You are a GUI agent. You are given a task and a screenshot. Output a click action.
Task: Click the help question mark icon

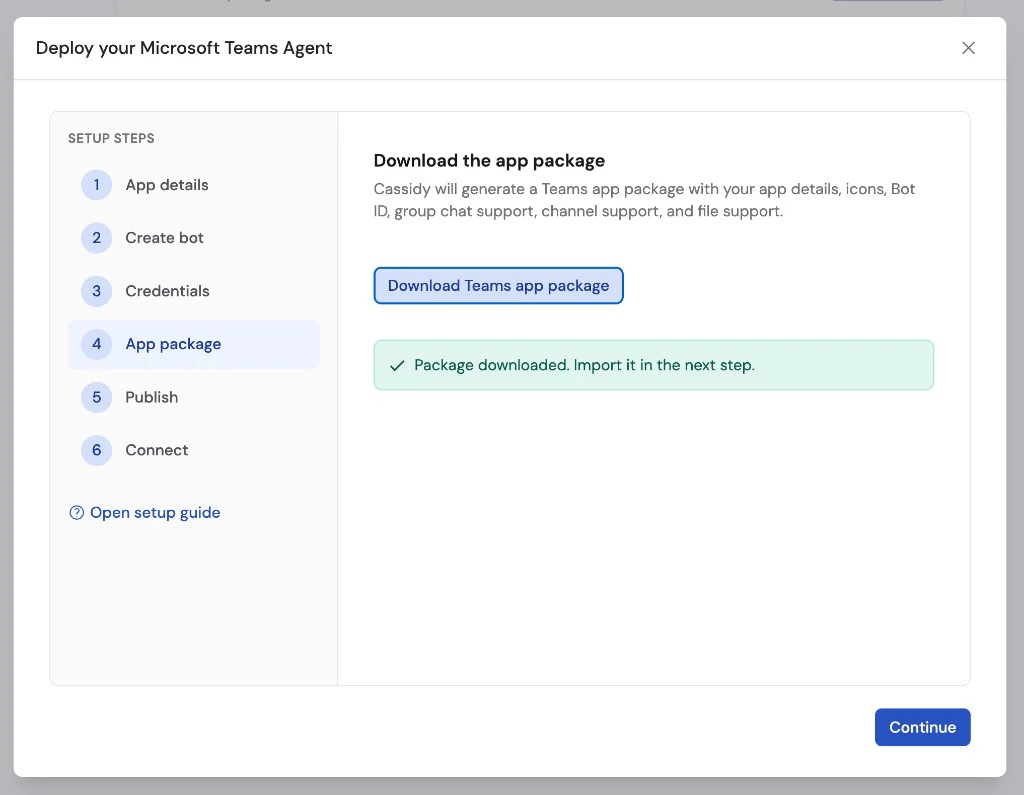tap(76, 513)
